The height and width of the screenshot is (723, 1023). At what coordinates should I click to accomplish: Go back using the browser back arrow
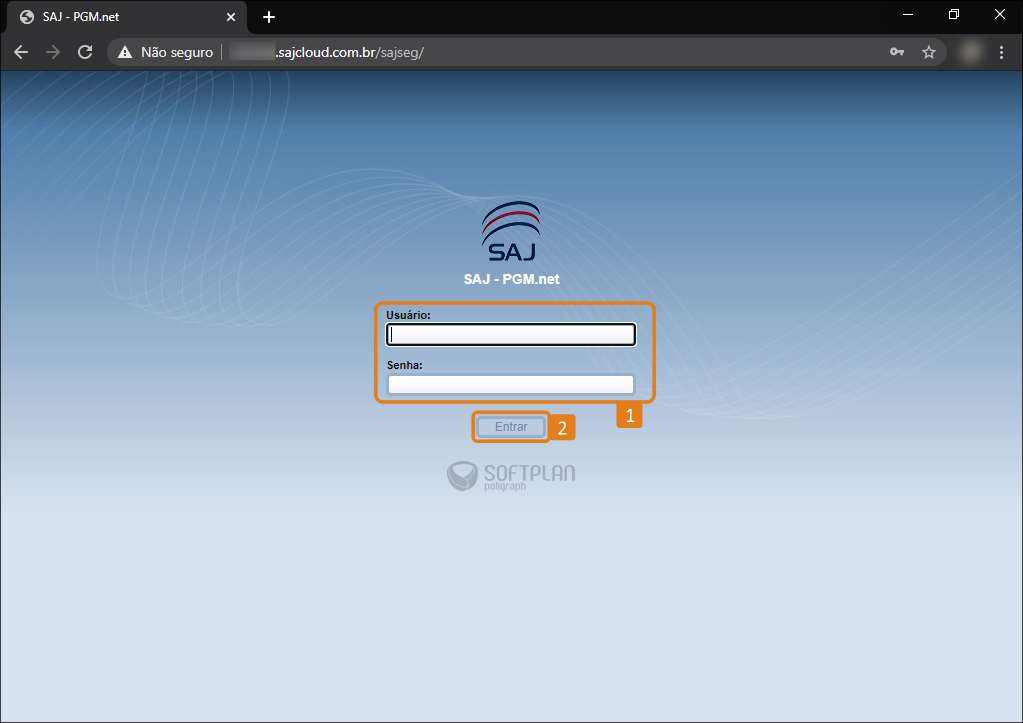click(21, 52)
